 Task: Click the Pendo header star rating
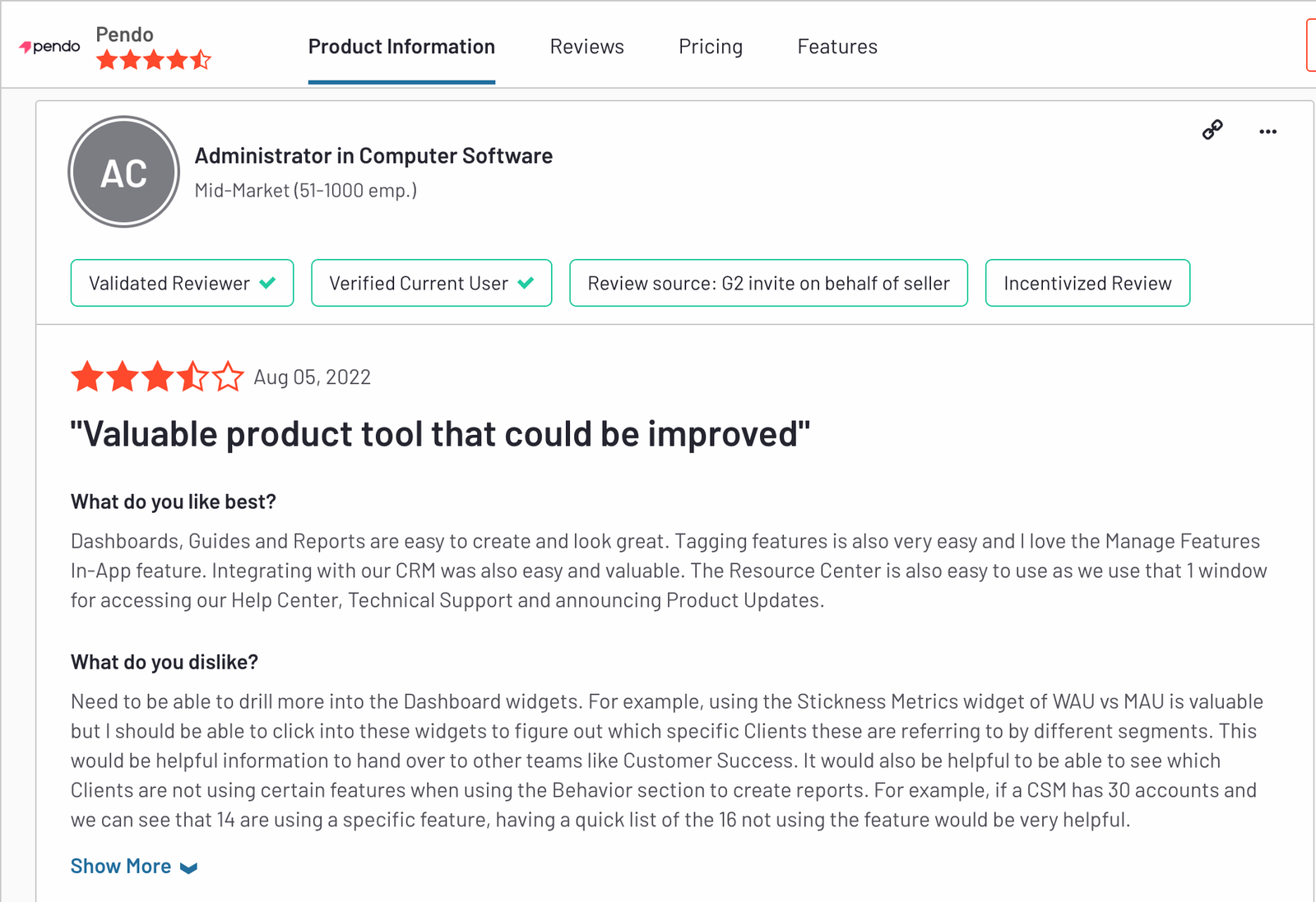click(154, 60)
